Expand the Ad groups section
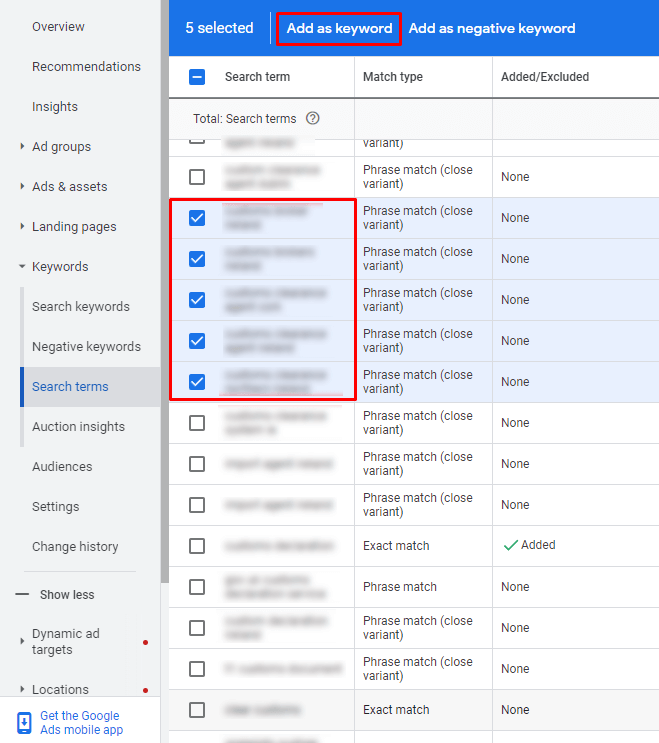 (x=22, y=146)
